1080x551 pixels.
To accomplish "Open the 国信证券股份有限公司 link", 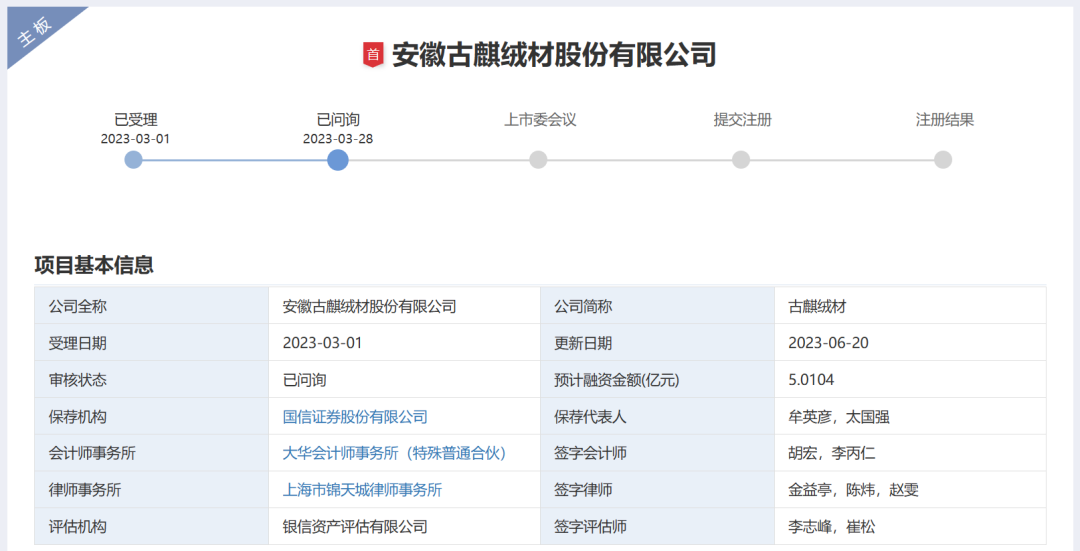I will 355,417.
